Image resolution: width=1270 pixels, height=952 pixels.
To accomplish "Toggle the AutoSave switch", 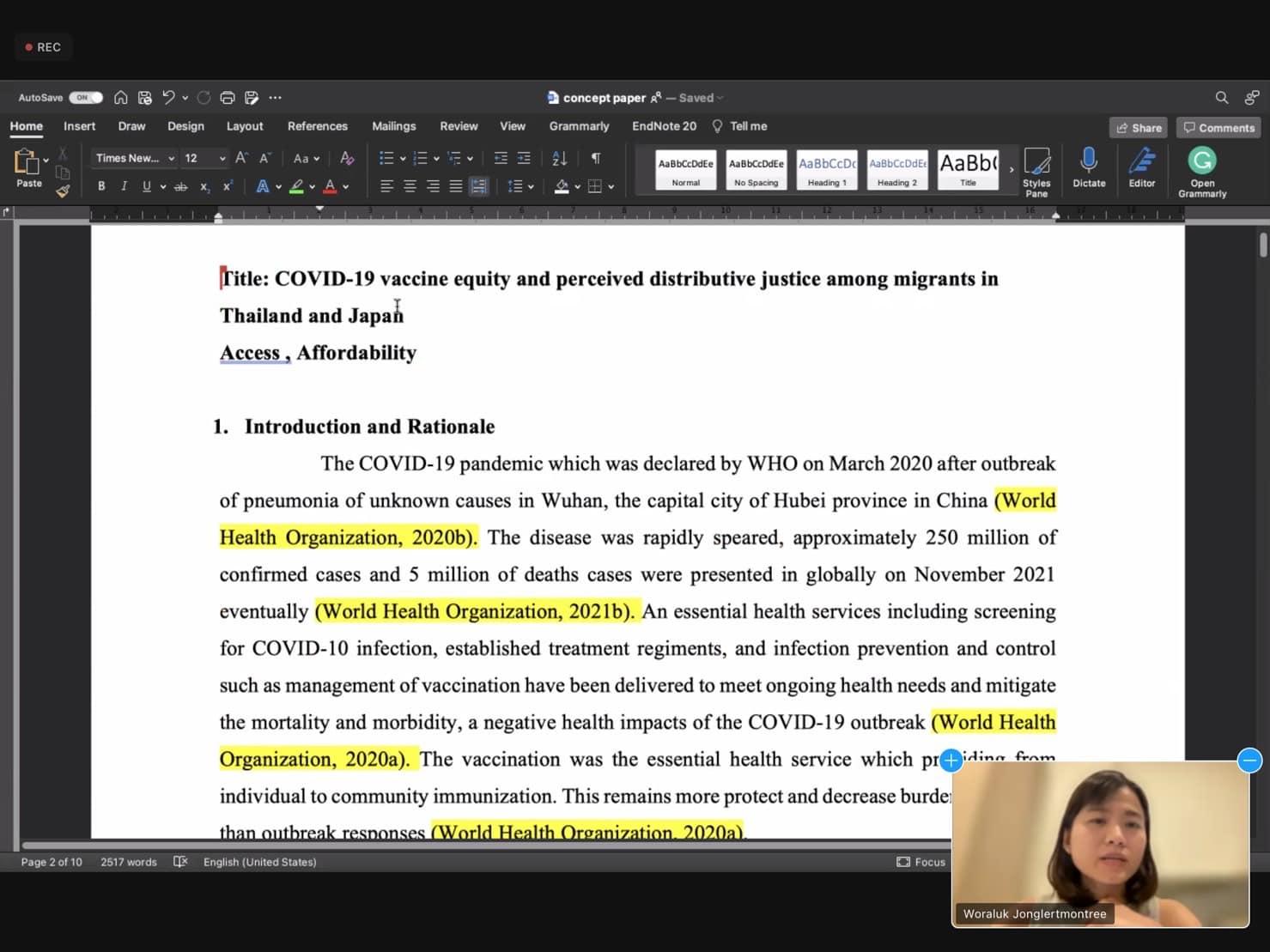I will click(x=86, y=98).
